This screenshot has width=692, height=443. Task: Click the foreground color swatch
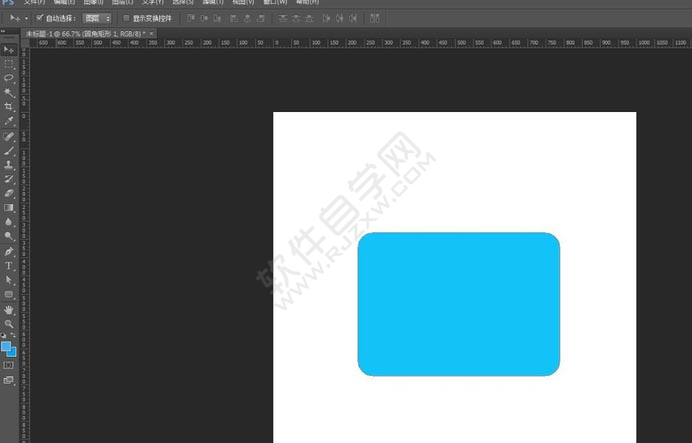[x=6, y=346]
